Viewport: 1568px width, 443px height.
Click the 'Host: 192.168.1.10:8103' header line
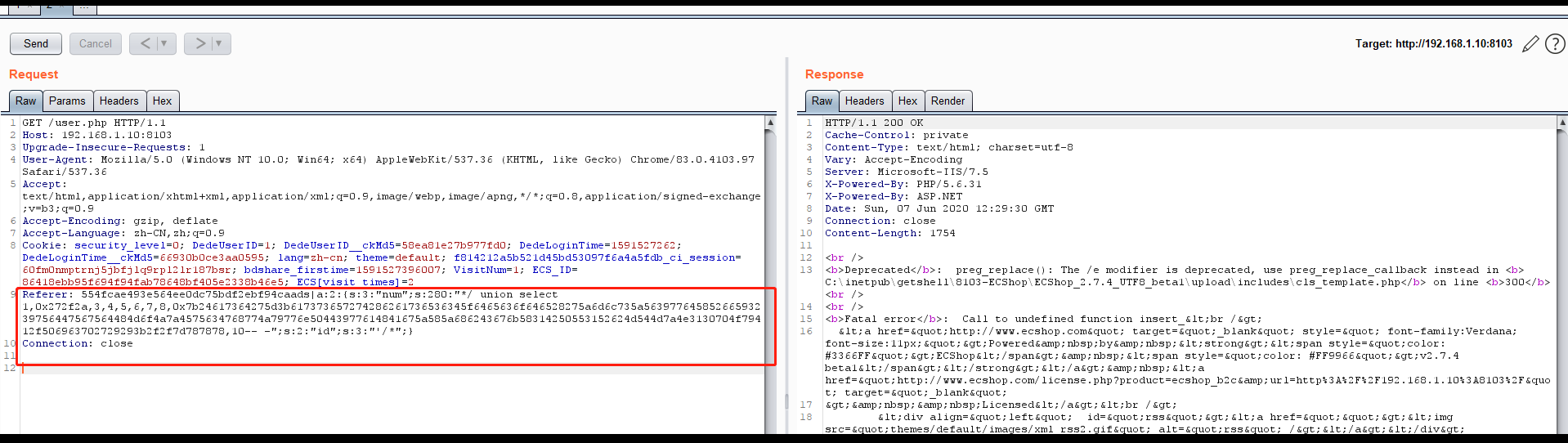pos(97,135)
